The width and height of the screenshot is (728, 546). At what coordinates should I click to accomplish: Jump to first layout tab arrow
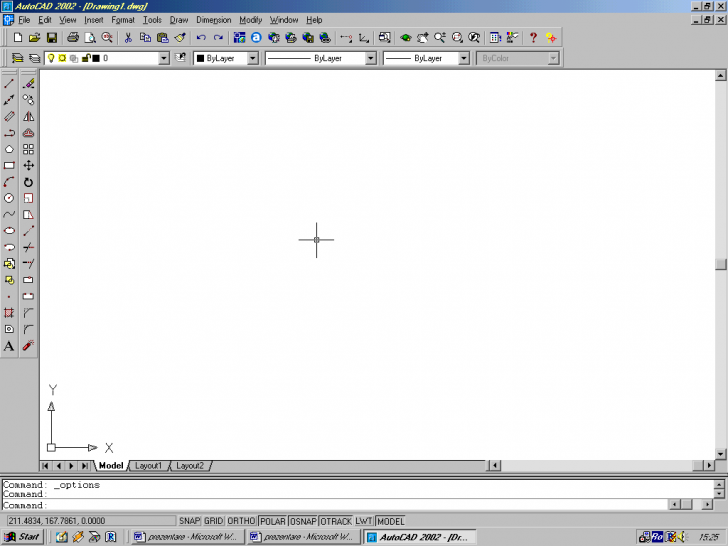coord(46,466)
